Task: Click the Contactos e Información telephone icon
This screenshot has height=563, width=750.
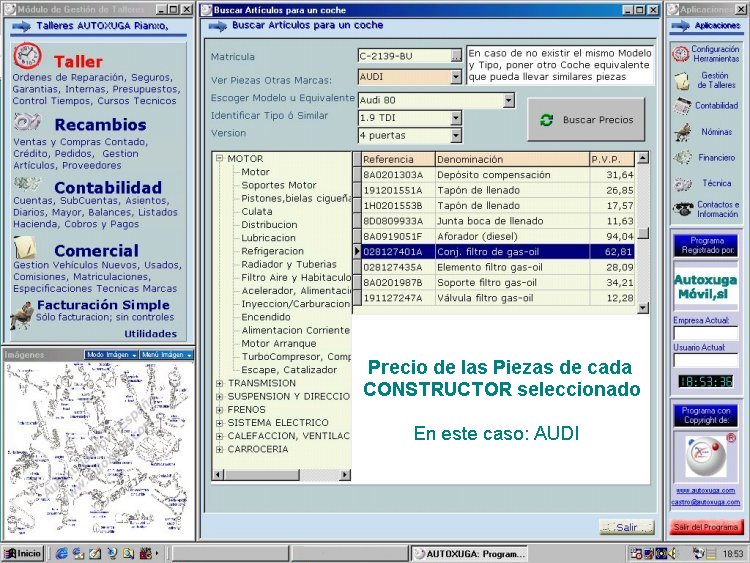Action: (x=683, y=209)
